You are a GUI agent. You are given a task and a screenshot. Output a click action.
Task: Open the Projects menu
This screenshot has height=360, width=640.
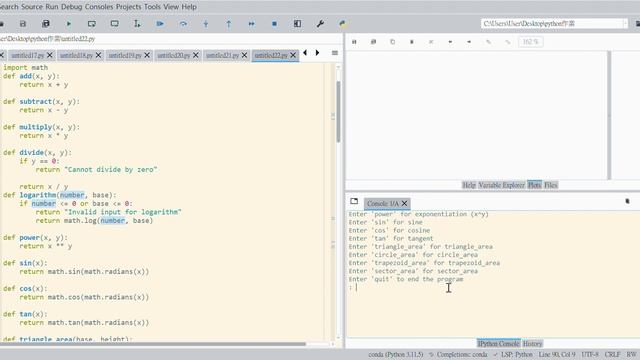[x=129, y=7]
